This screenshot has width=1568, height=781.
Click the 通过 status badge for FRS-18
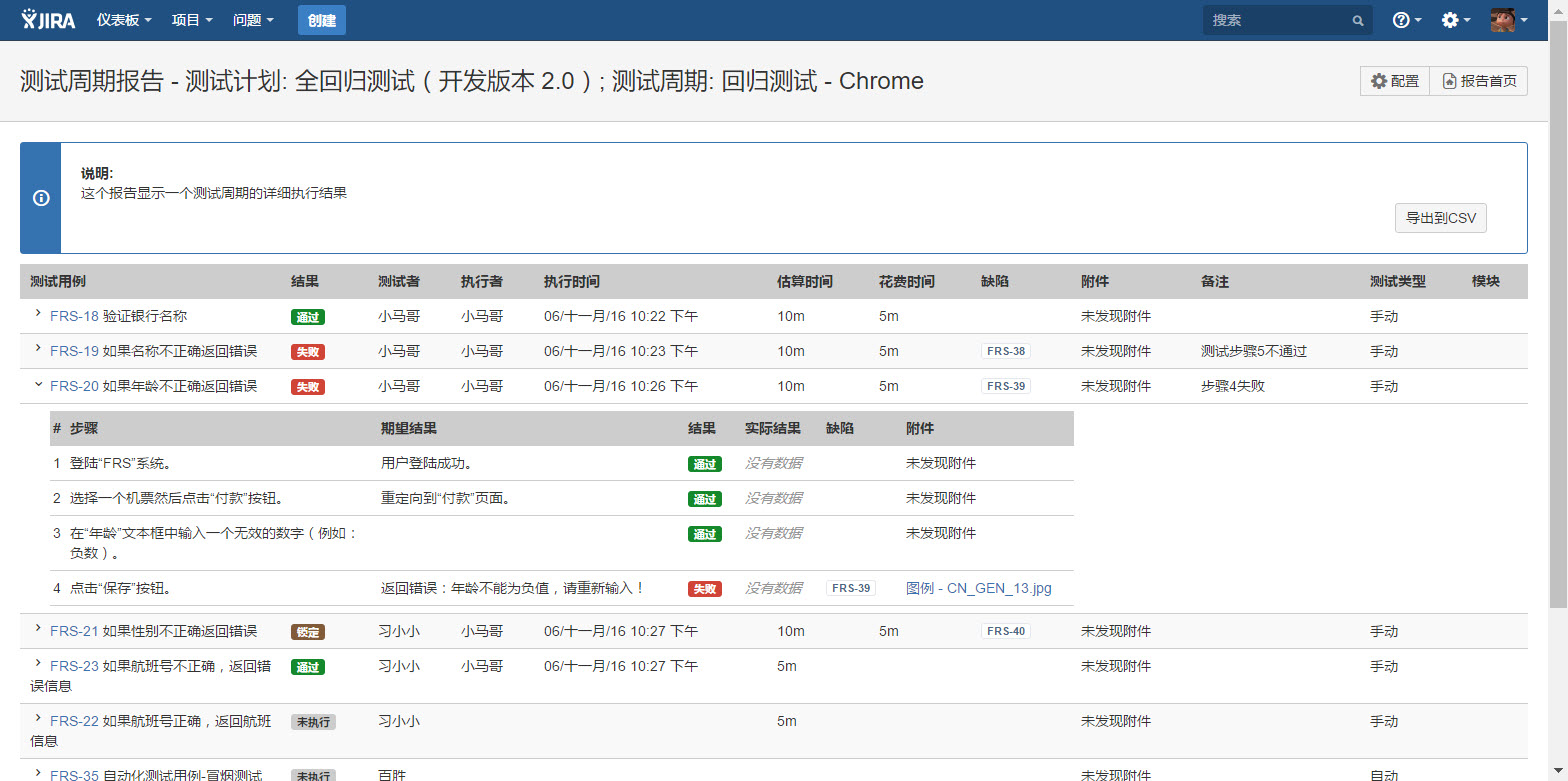308,317
